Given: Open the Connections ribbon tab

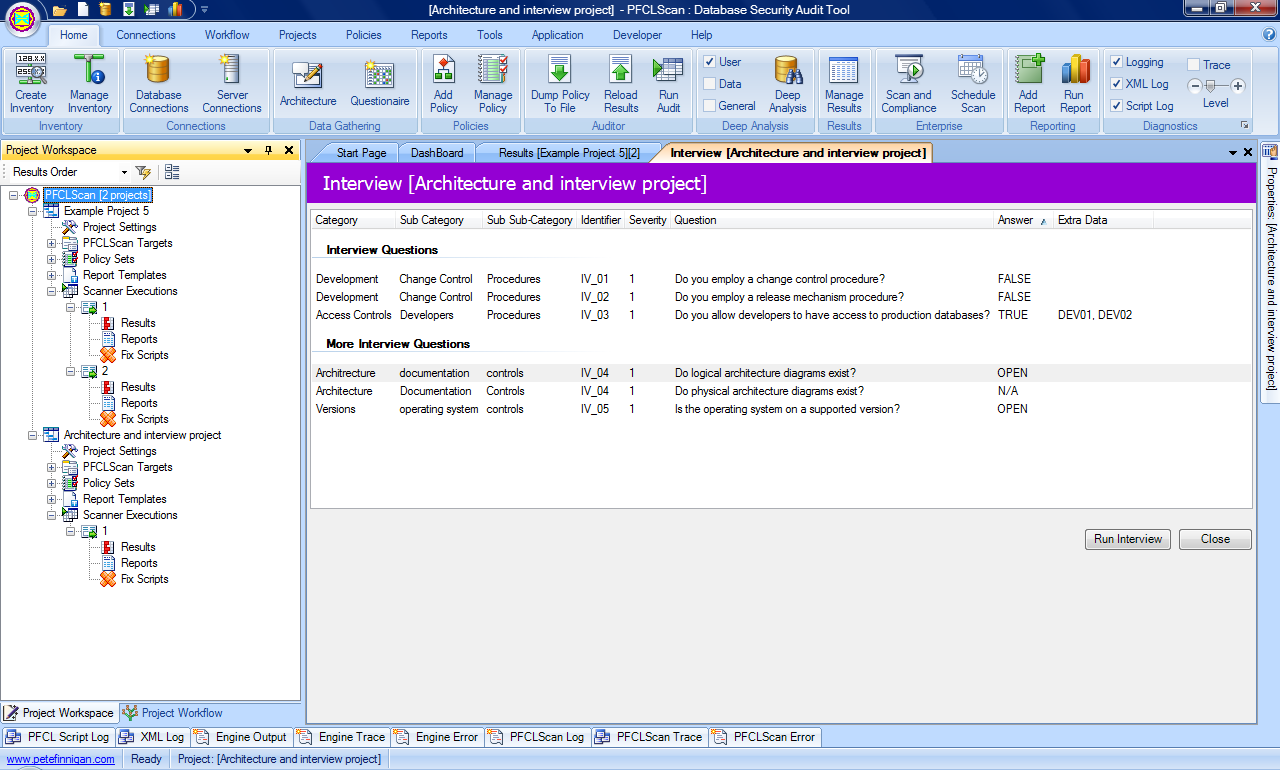Looking at the screenshot, I should (146, 35).
